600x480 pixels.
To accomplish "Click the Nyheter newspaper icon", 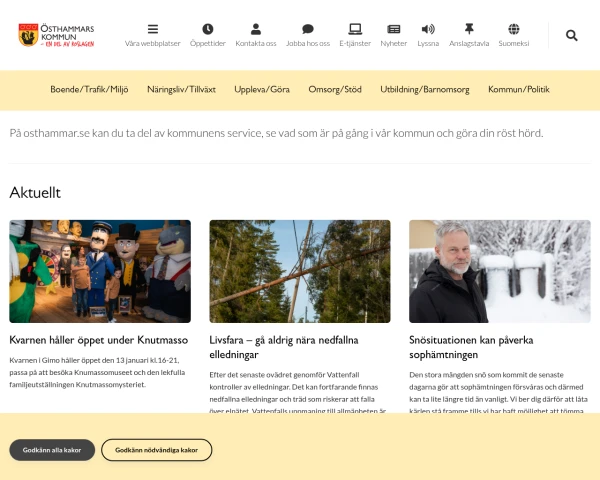I will [x=394, y=29].
